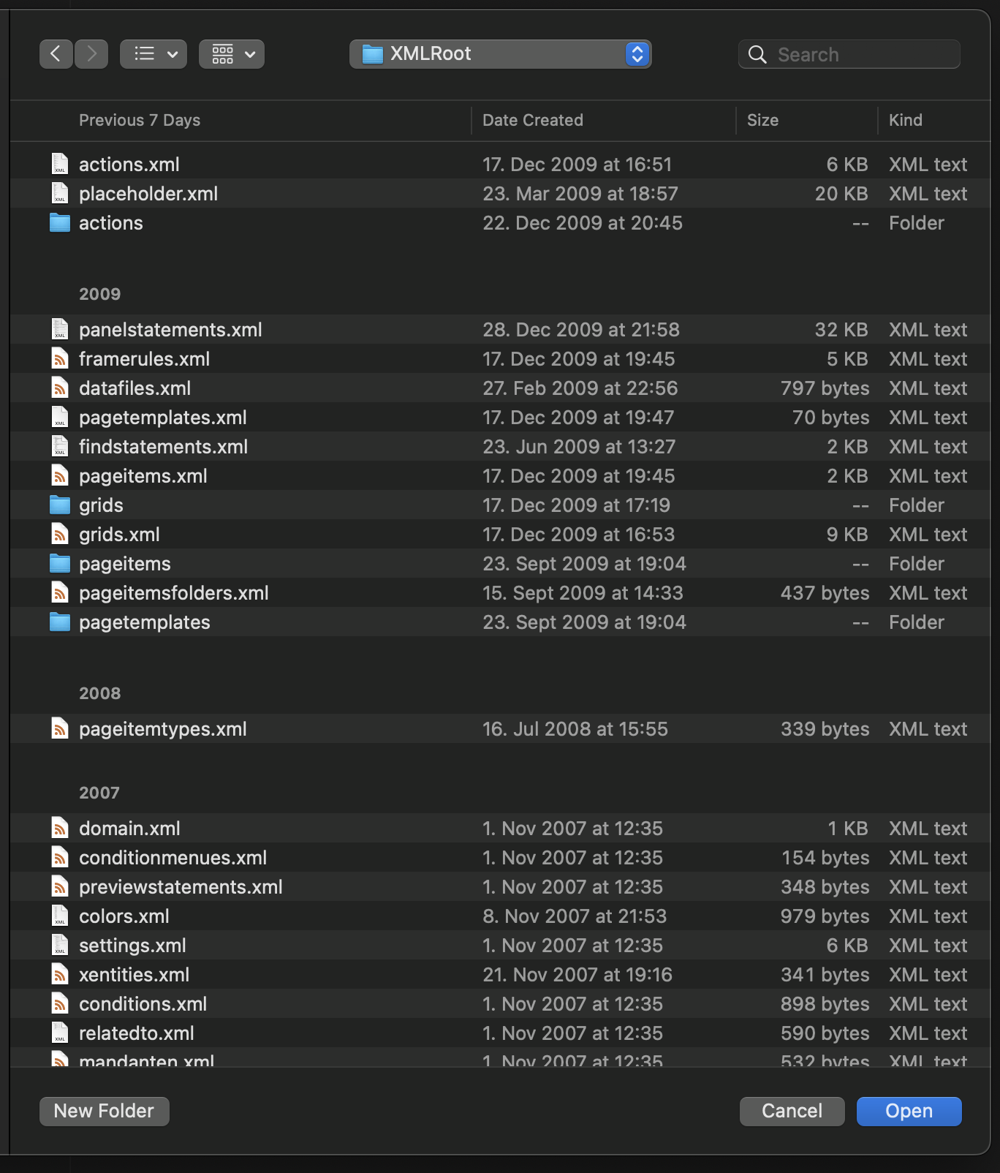Click the Search field
Screen dimensions: 1000x1173
[850, 55]
